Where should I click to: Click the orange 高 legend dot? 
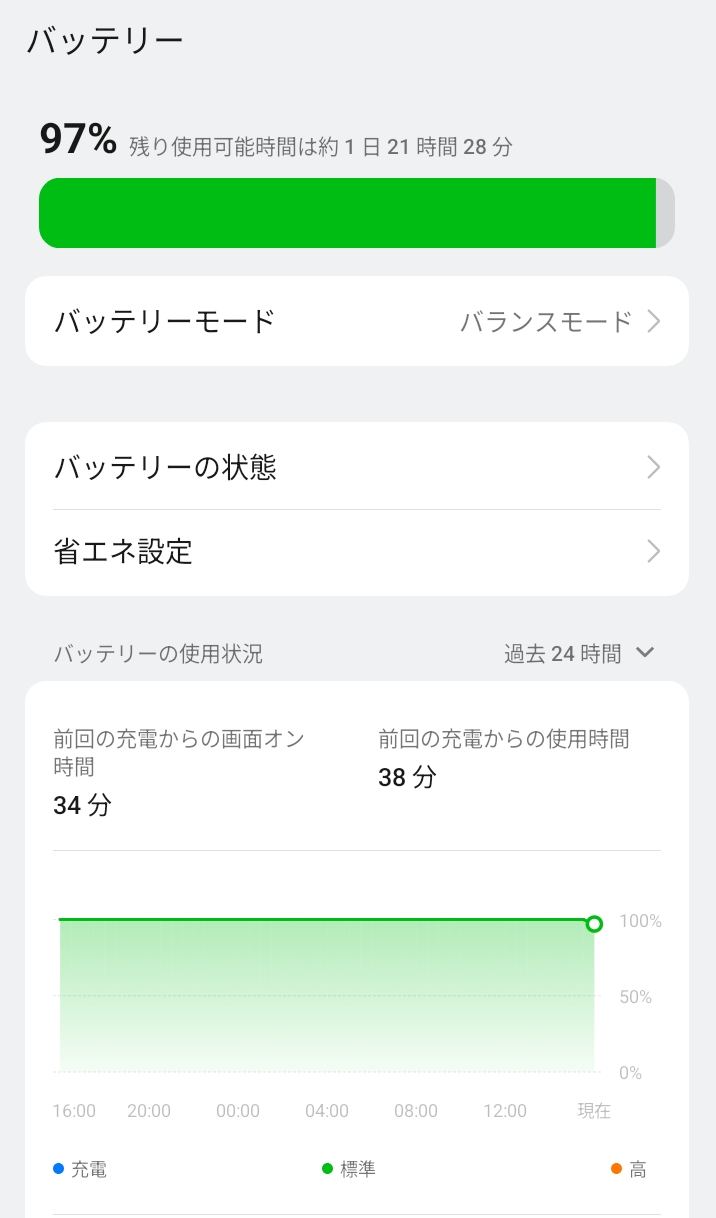(x=616, y=1169)
